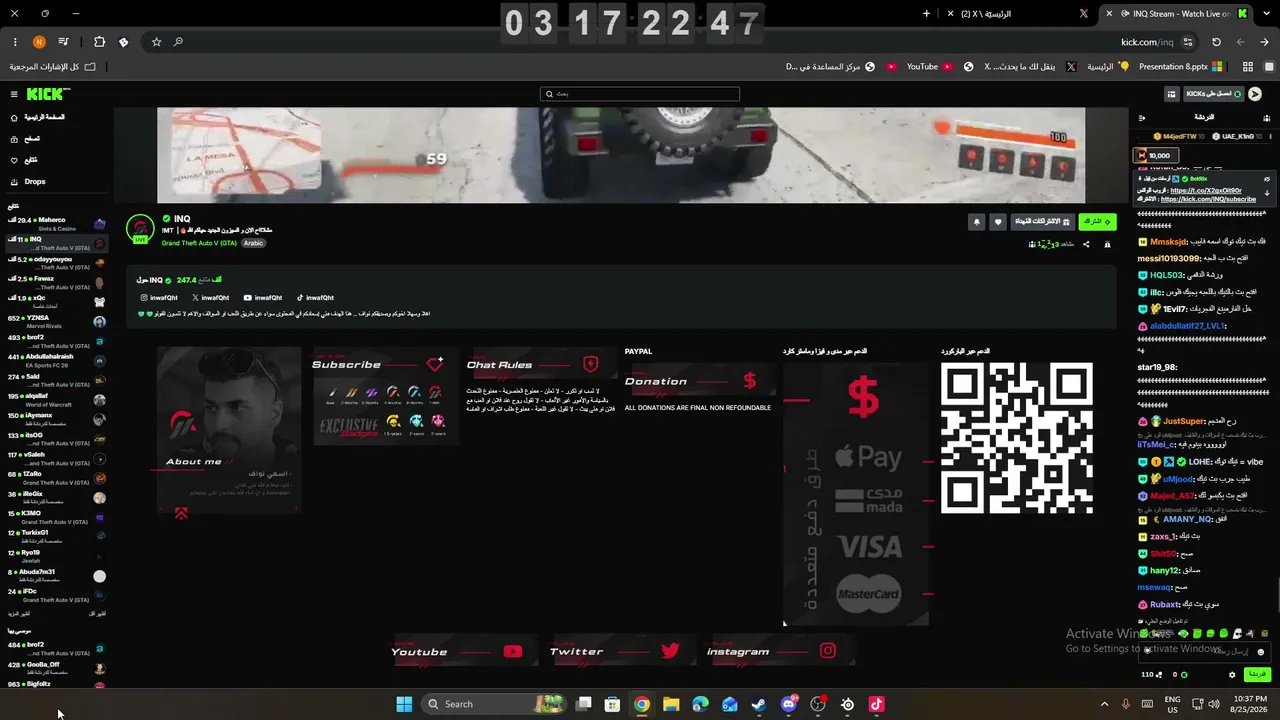
Task: Click the green subscribe button under the stream
Action: point(1097,222)
